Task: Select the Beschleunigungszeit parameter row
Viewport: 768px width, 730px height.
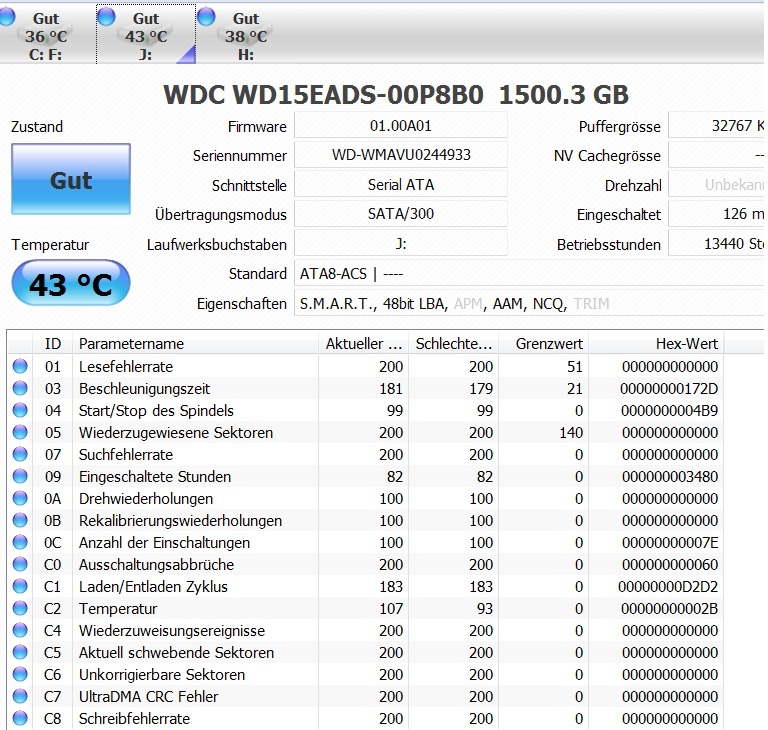Action: pos(366,388)
